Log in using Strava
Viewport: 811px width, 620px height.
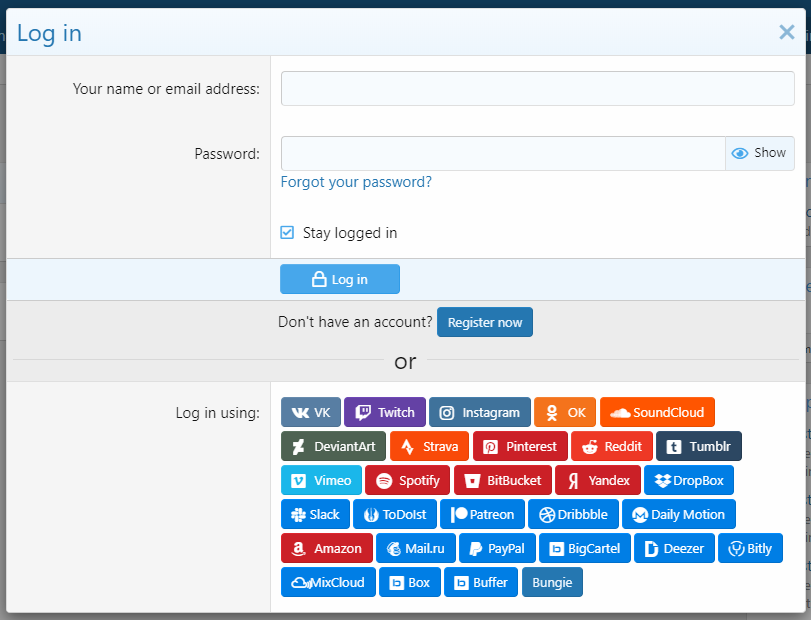pyautogui.click(x=429, y=446)
